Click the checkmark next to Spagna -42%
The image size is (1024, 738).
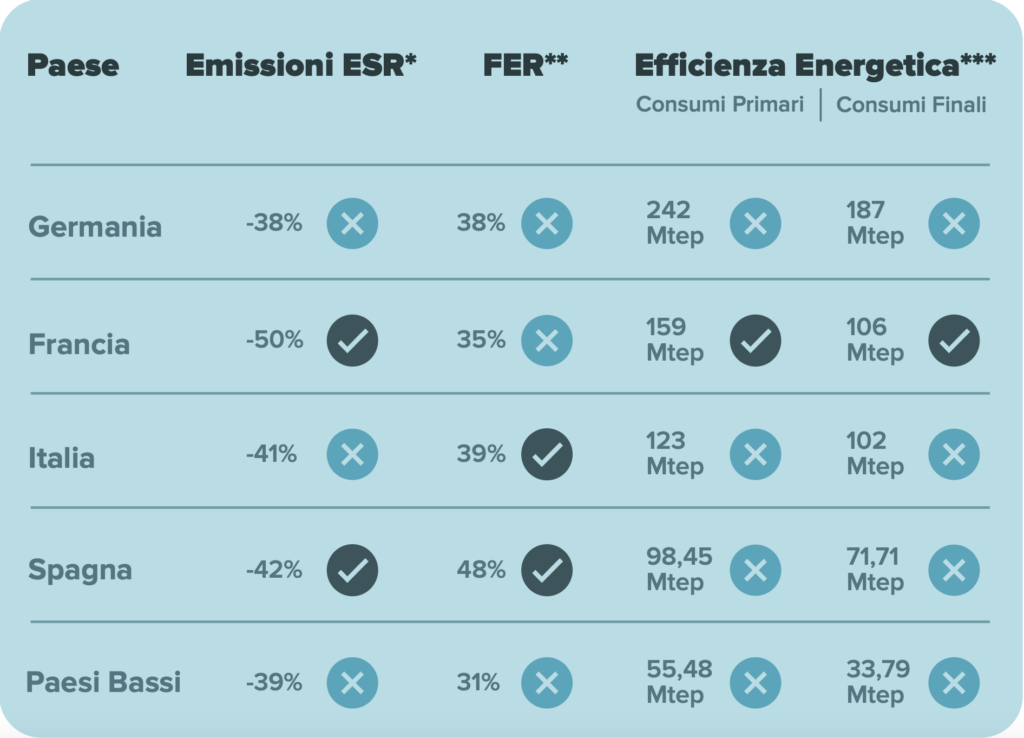352,570
